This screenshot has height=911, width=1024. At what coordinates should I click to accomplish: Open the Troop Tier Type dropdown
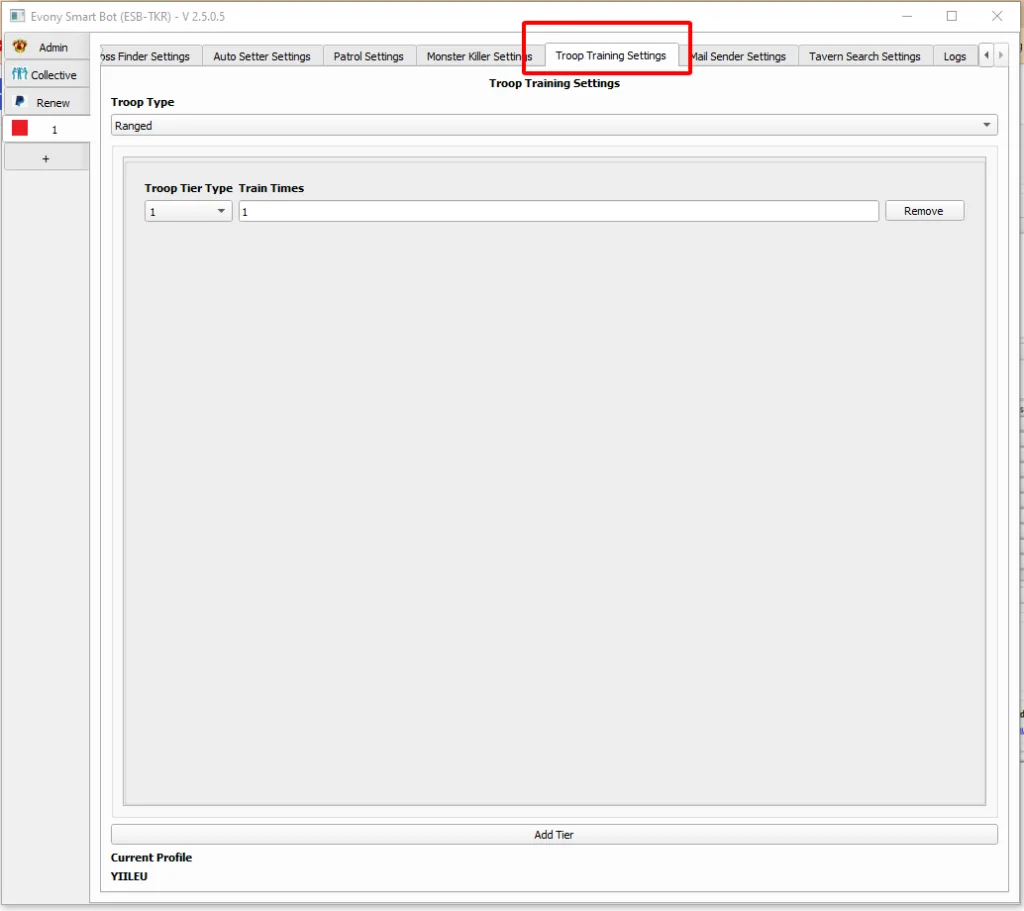188,212
